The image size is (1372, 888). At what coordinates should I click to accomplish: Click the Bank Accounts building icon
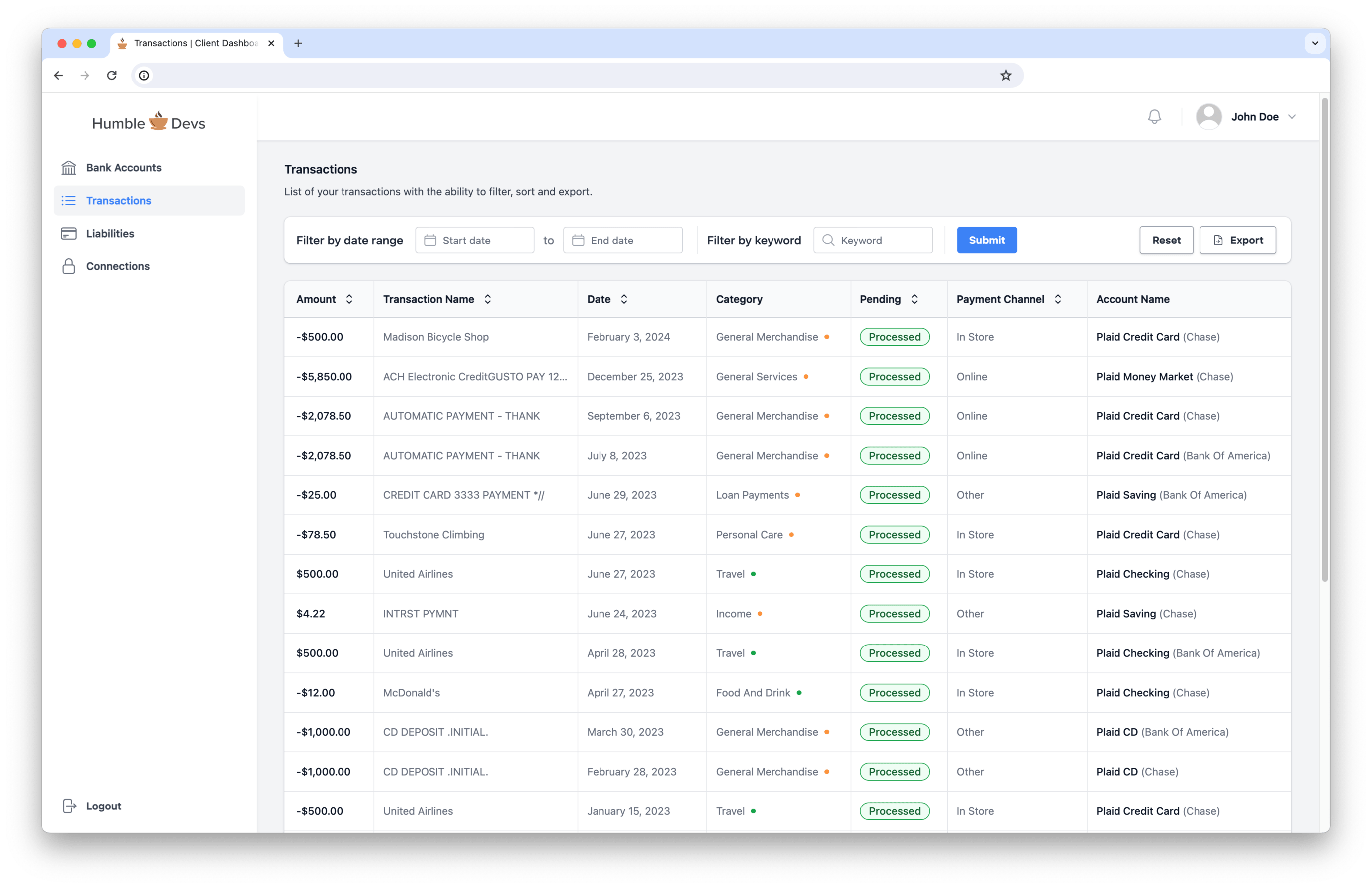click(69, 167)
